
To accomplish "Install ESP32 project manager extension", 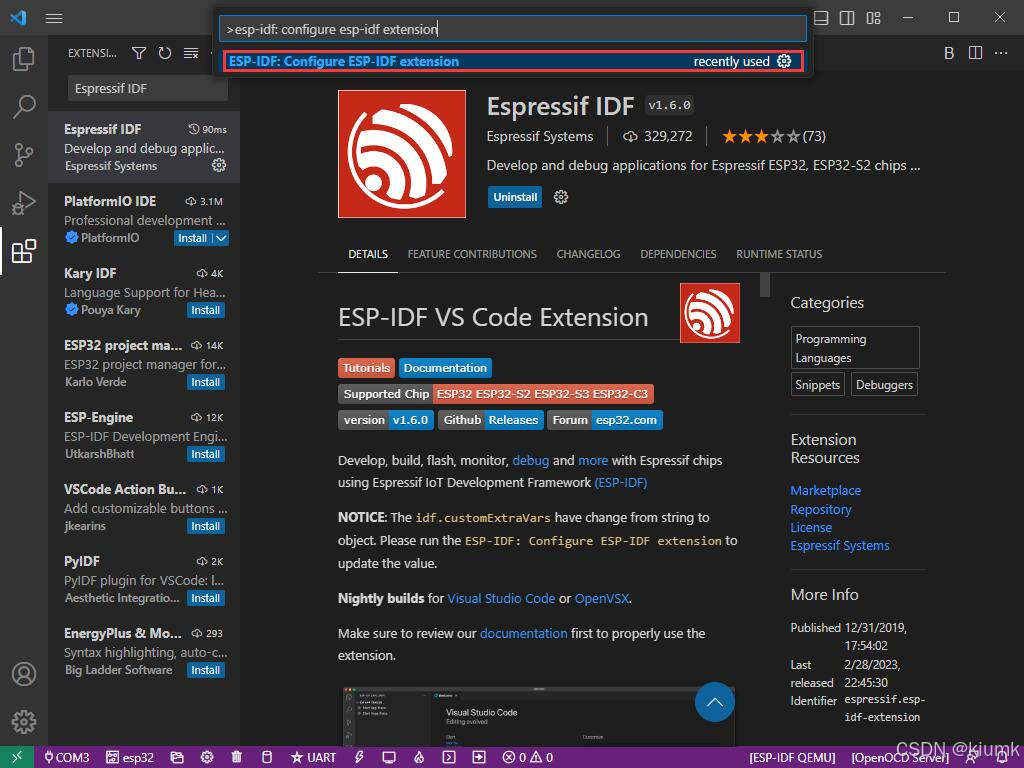I will pos(206,382).
